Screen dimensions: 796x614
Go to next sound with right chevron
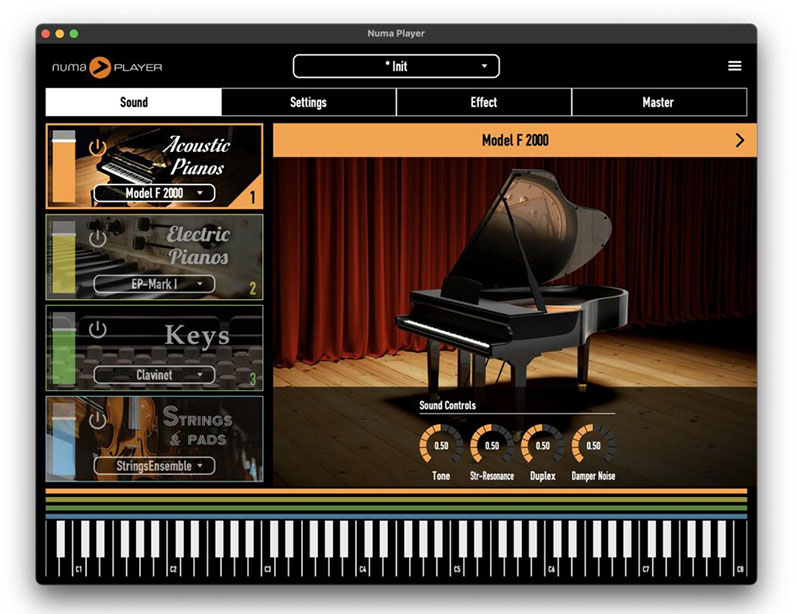740,140
